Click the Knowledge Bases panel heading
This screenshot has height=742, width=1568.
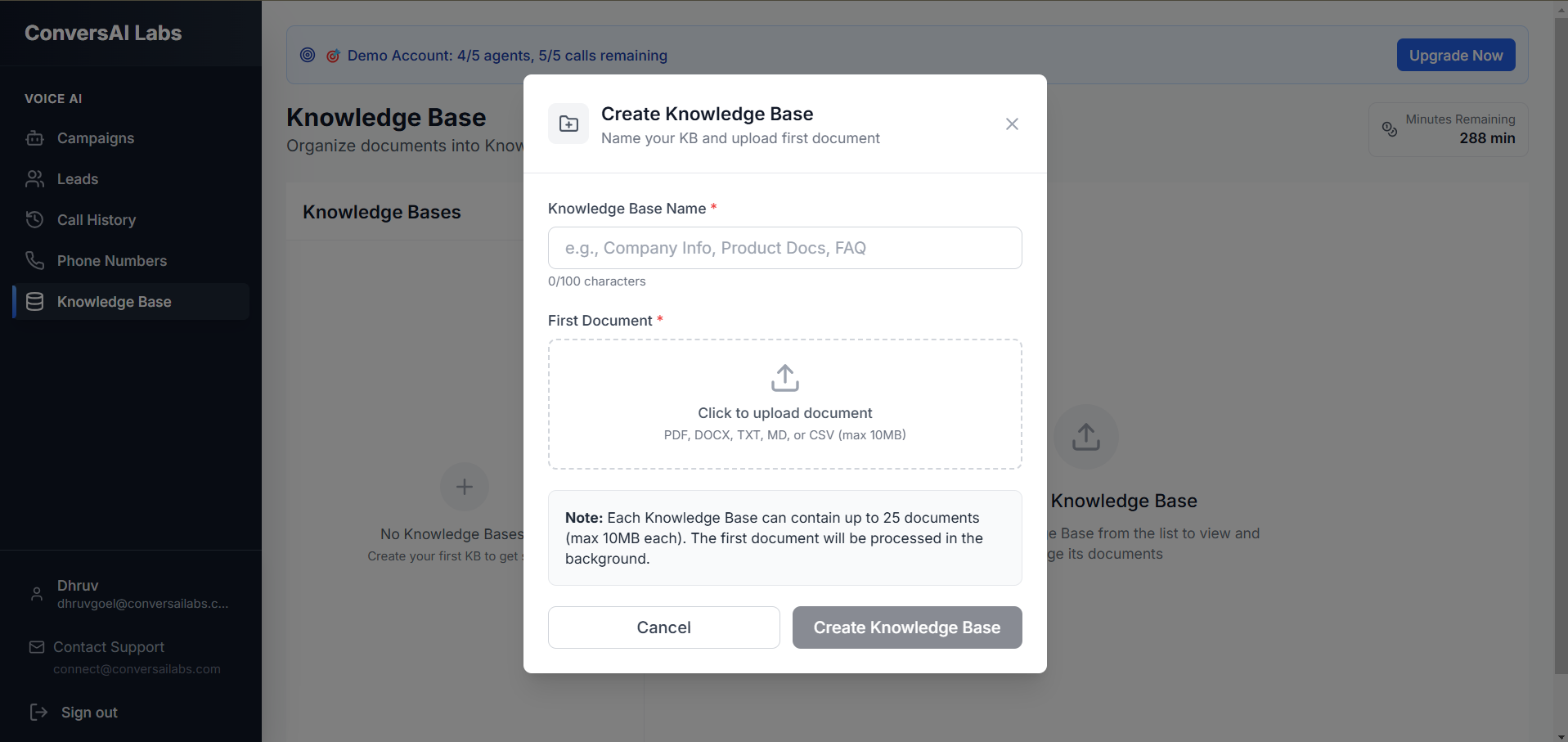tap(382, 212)
